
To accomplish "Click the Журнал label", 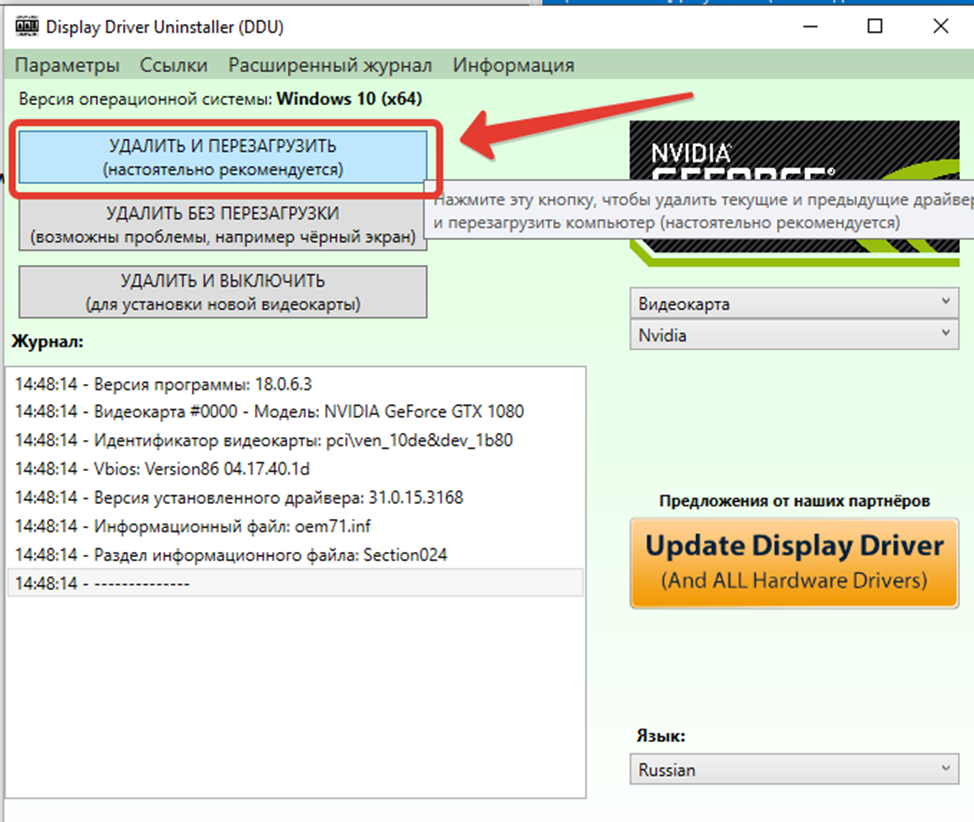I will coord(47,341).
